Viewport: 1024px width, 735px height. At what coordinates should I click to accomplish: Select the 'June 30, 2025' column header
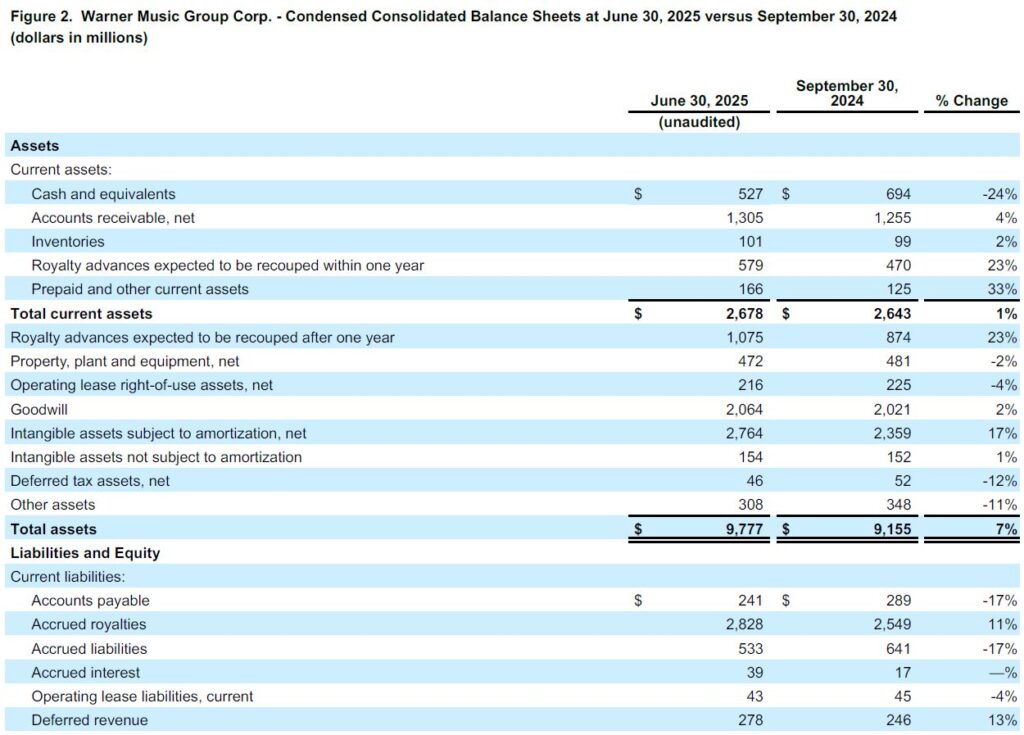click(x=699, y=101)
